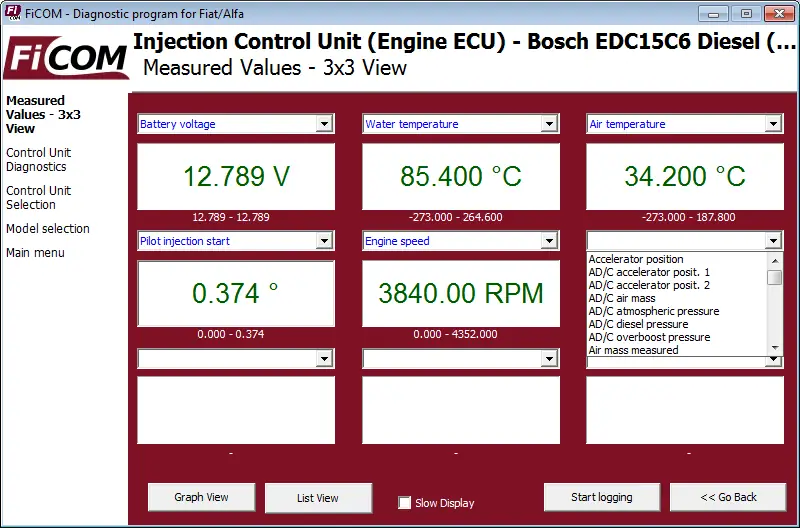This screenshot has height=528, width=800.
Task: Go to Model selection
Action: pos(47,229)
